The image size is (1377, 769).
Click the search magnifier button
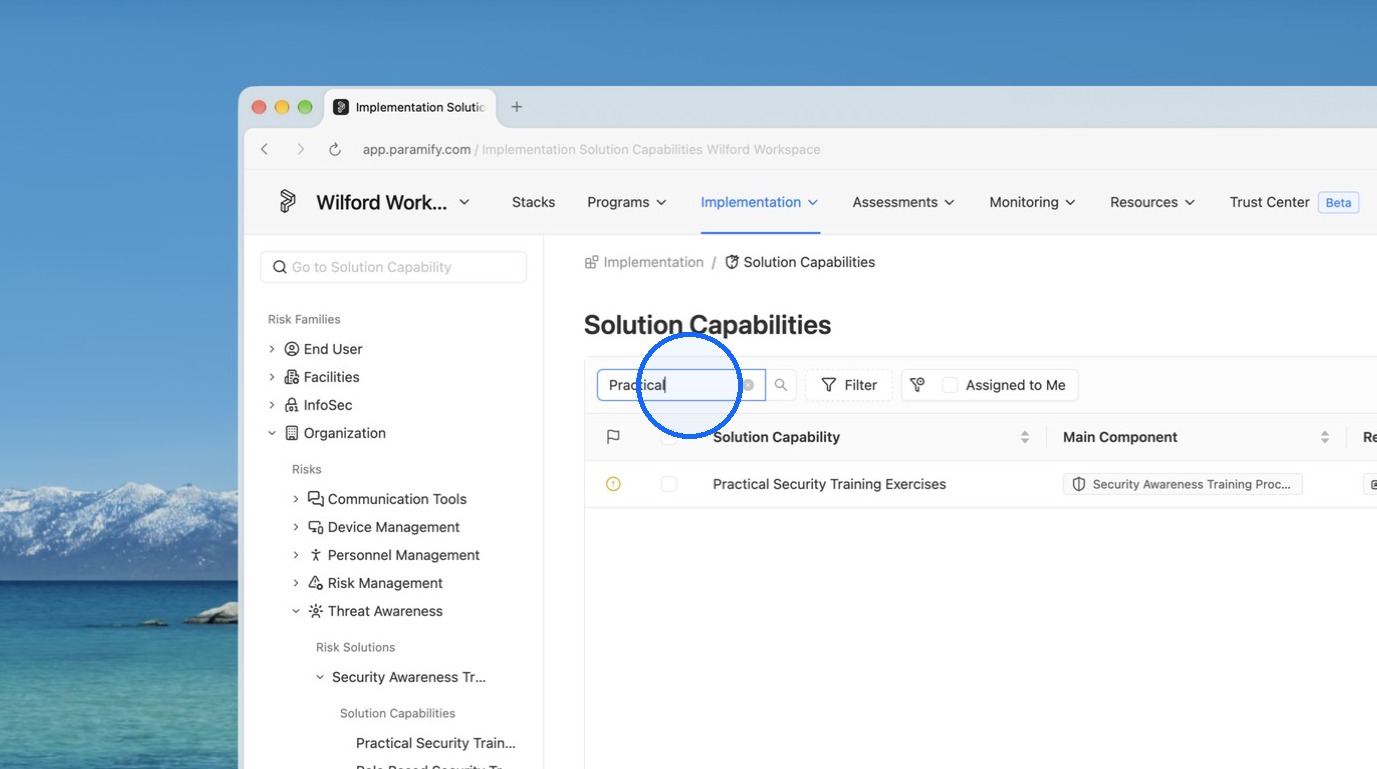pyautogui.click(x=781, y=385)
